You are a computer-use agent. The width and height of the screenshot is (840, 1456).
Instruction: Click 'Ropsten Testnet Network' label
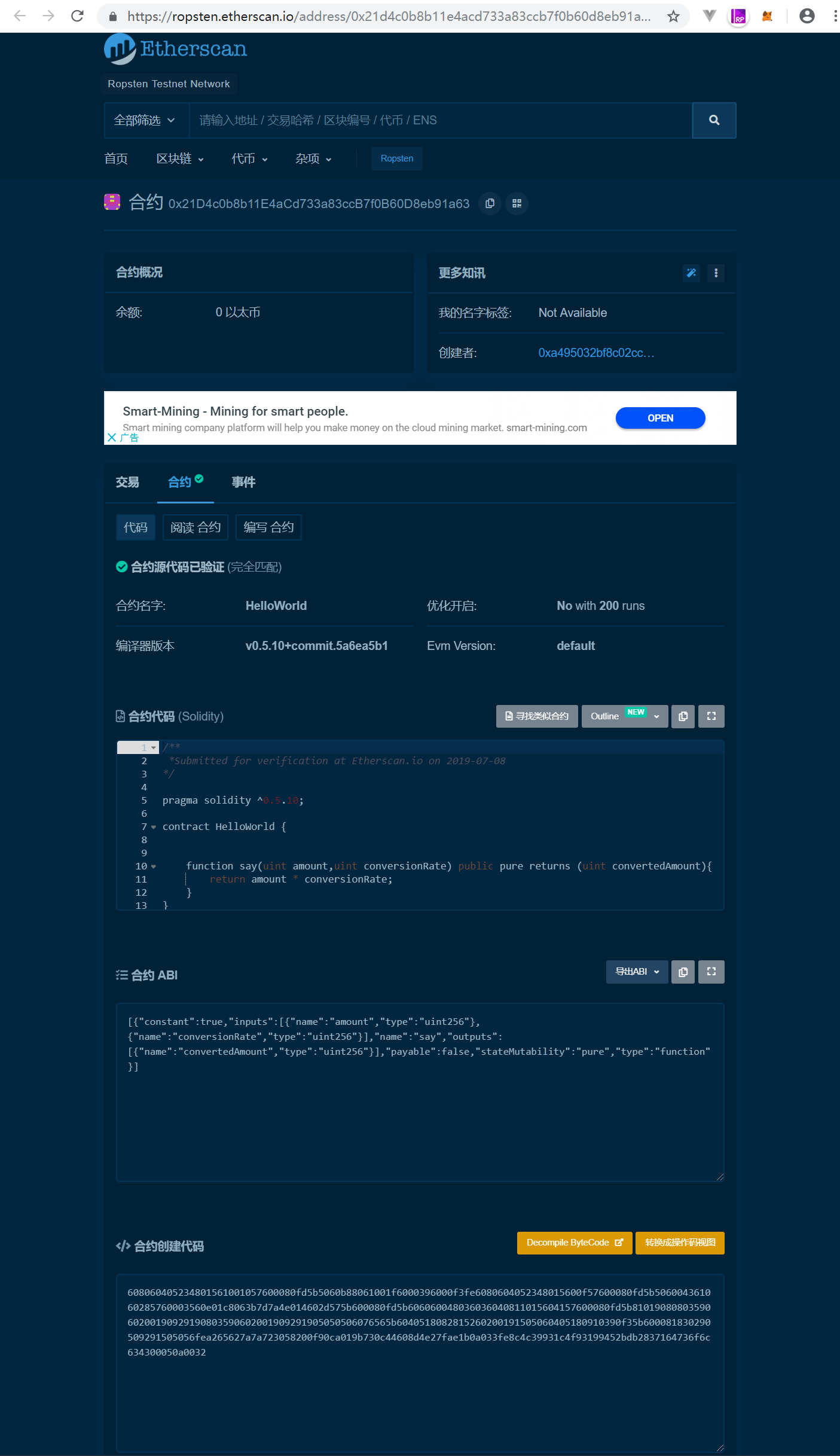tap(169, 84)
